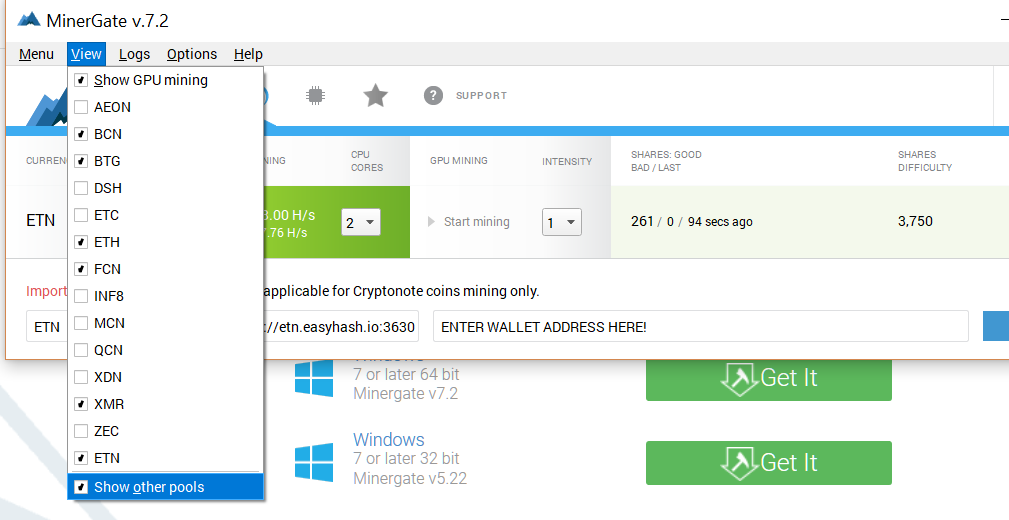
Task: Open the Logs menu
Action: pos(134,55)
